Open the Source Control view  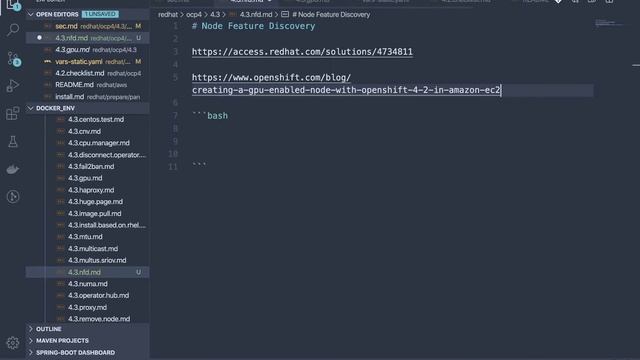[13, 59]
